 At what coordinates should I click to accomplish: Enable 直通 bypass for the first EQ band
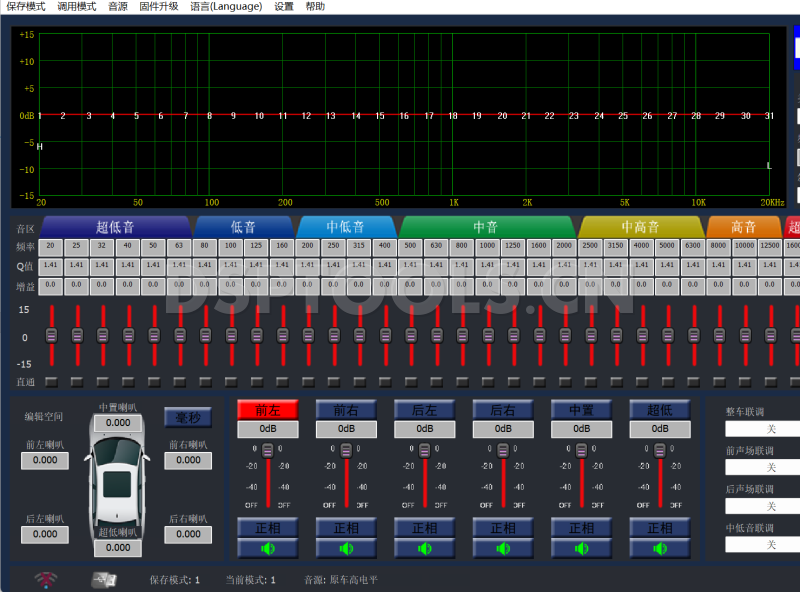tap(54, 380)
